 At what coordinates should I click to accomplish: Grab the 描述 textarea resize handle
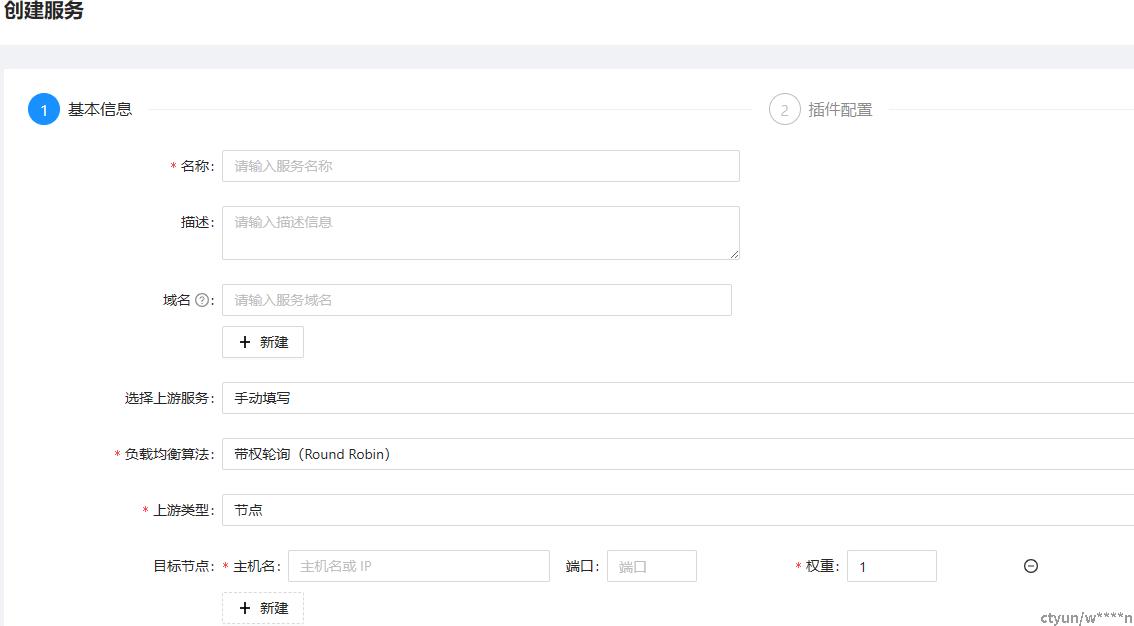click(x=734, y=254)
